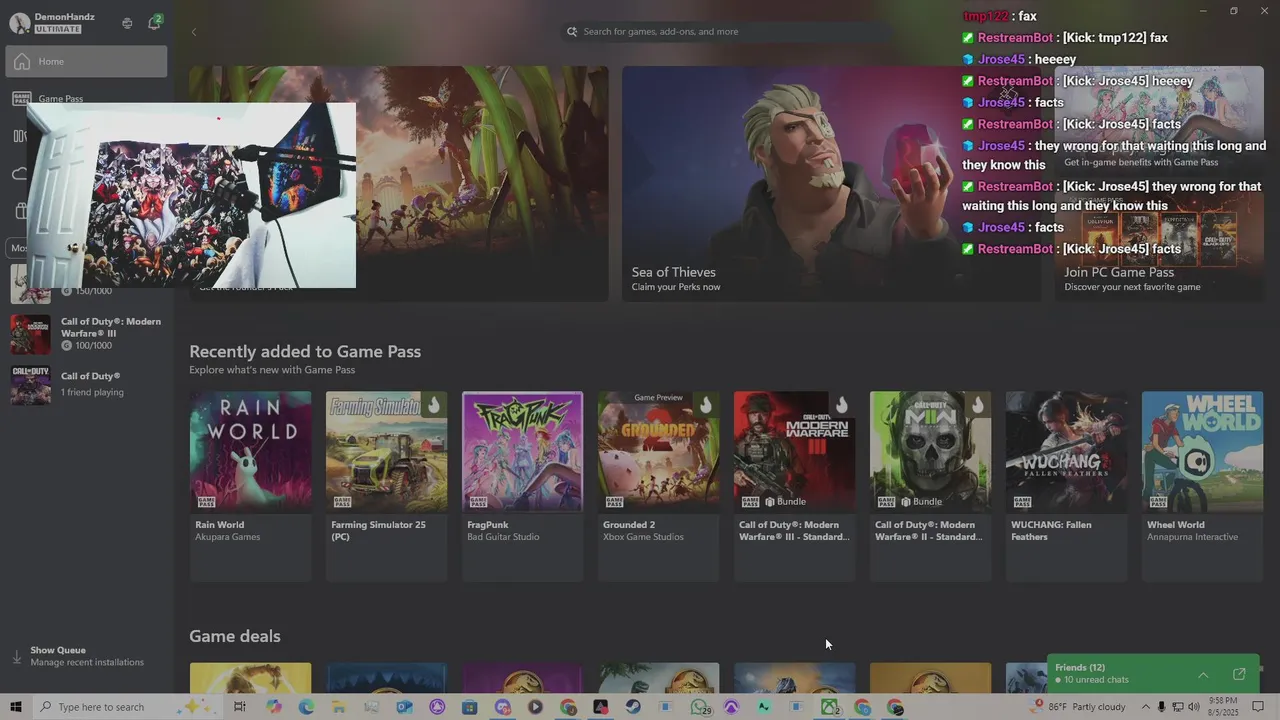Open WUCHANG: Fallen Feathers cover art
This screenshot has width=1280, height=720.
[1066, 451]
